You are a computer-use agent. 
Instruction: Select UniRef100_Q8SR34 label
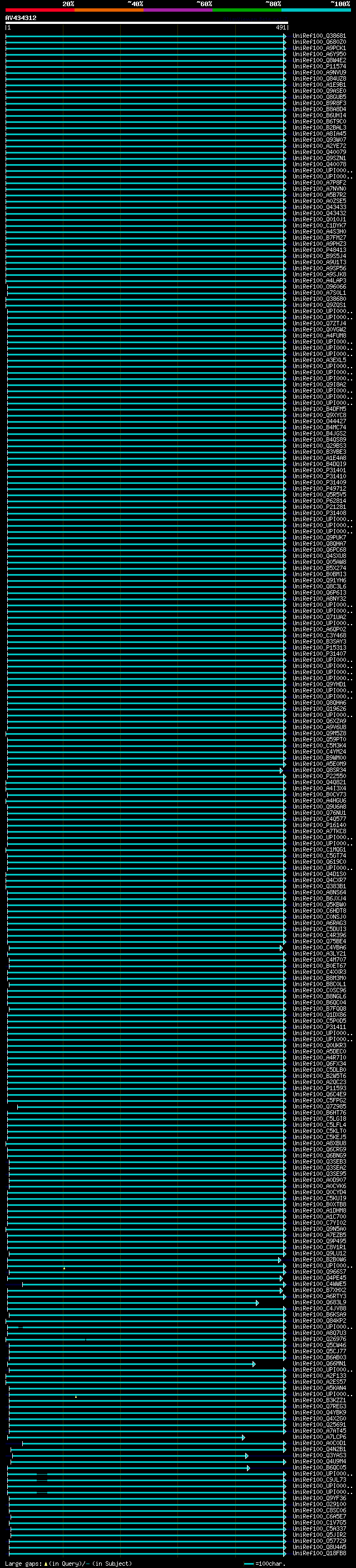(319, 770)
